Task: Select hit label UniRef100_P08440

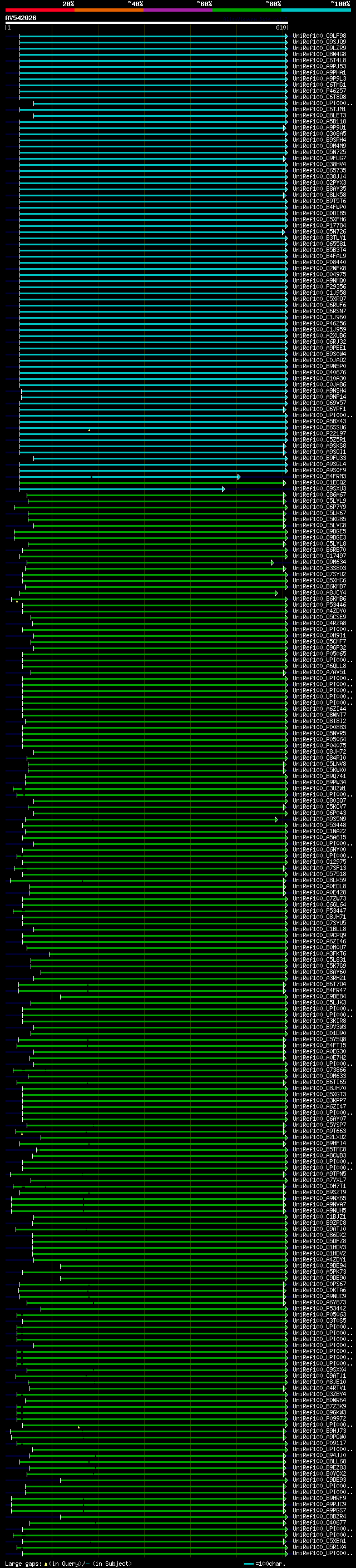Action: [319, 263]
